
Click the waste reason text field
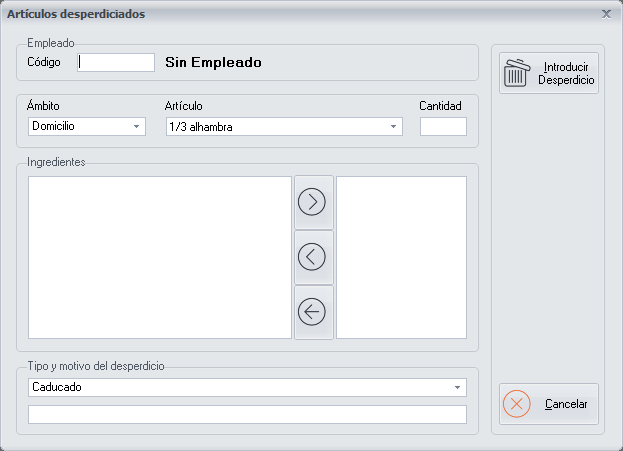tap(247, 415)
